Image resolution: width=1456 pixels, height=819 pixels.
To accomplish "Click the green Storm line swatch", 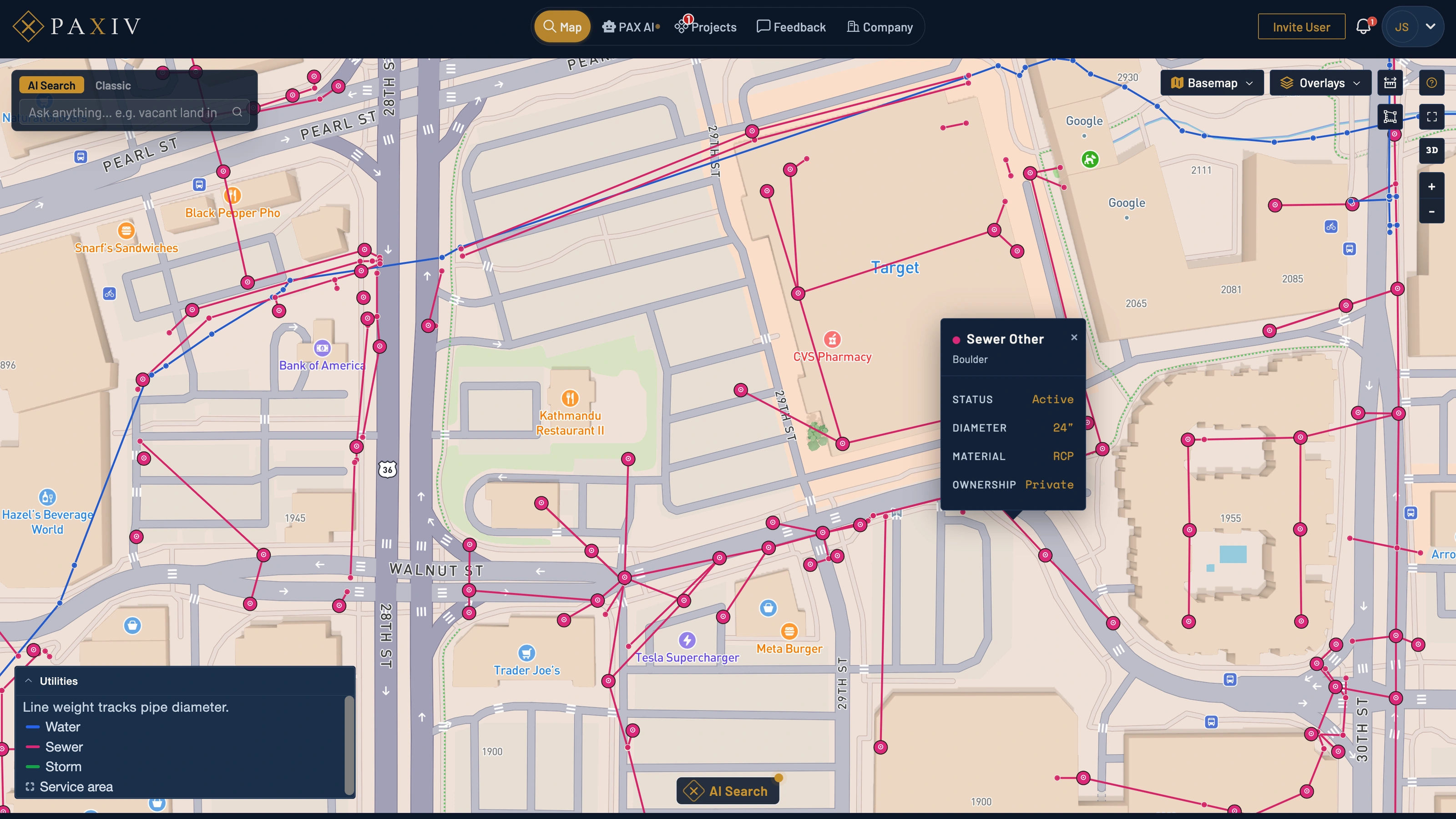I will pyautogui.click(x=33, y=766).
